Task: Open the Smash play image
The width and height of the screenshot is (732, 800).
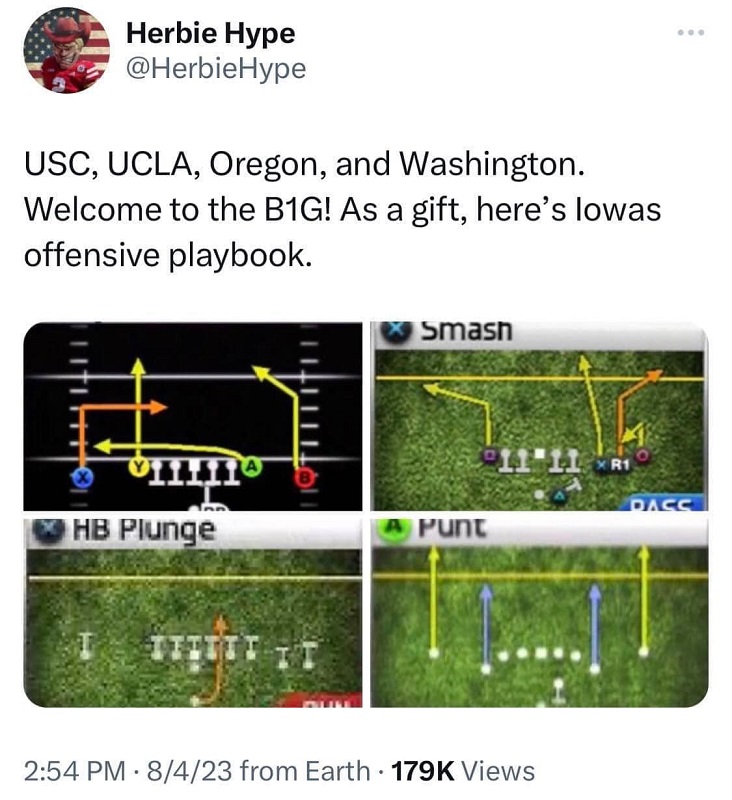Action: pyautogui.click(x=539, y=416)
